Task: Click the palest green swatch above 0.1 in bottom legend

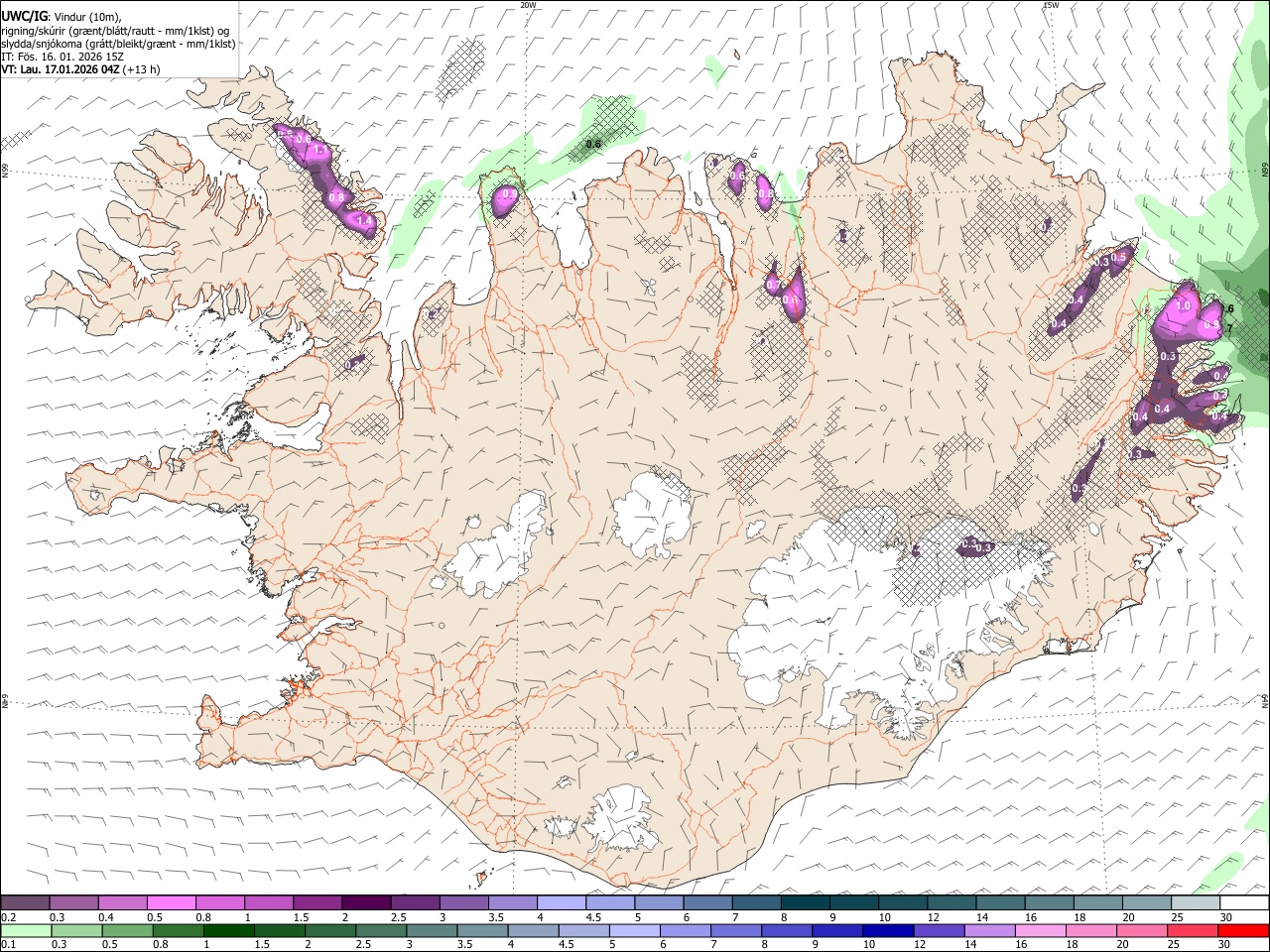Action: coord(26,931)
